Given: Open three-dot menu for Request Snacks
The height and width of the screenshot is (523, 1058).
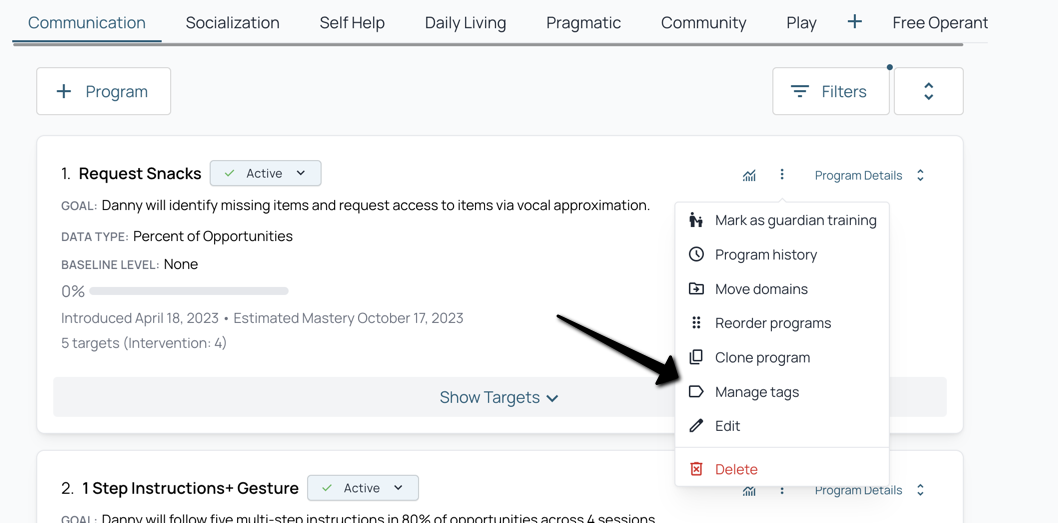Looking at the screenshot, I should [782, 175].
